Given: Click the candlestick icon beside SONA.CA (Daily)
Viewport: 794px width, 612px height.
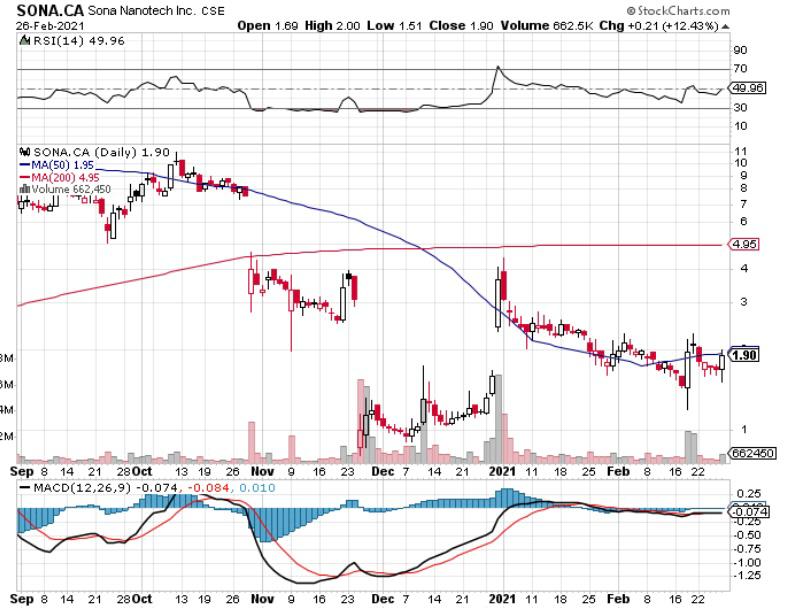Looking at the screenshot, I should [25, 151].
